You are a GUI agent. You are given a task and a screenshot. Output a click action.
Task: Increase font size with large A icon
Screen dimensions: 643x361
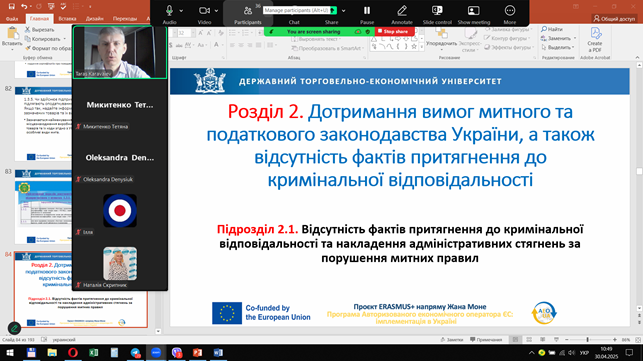pyautogui.click(x=201, y=33)
